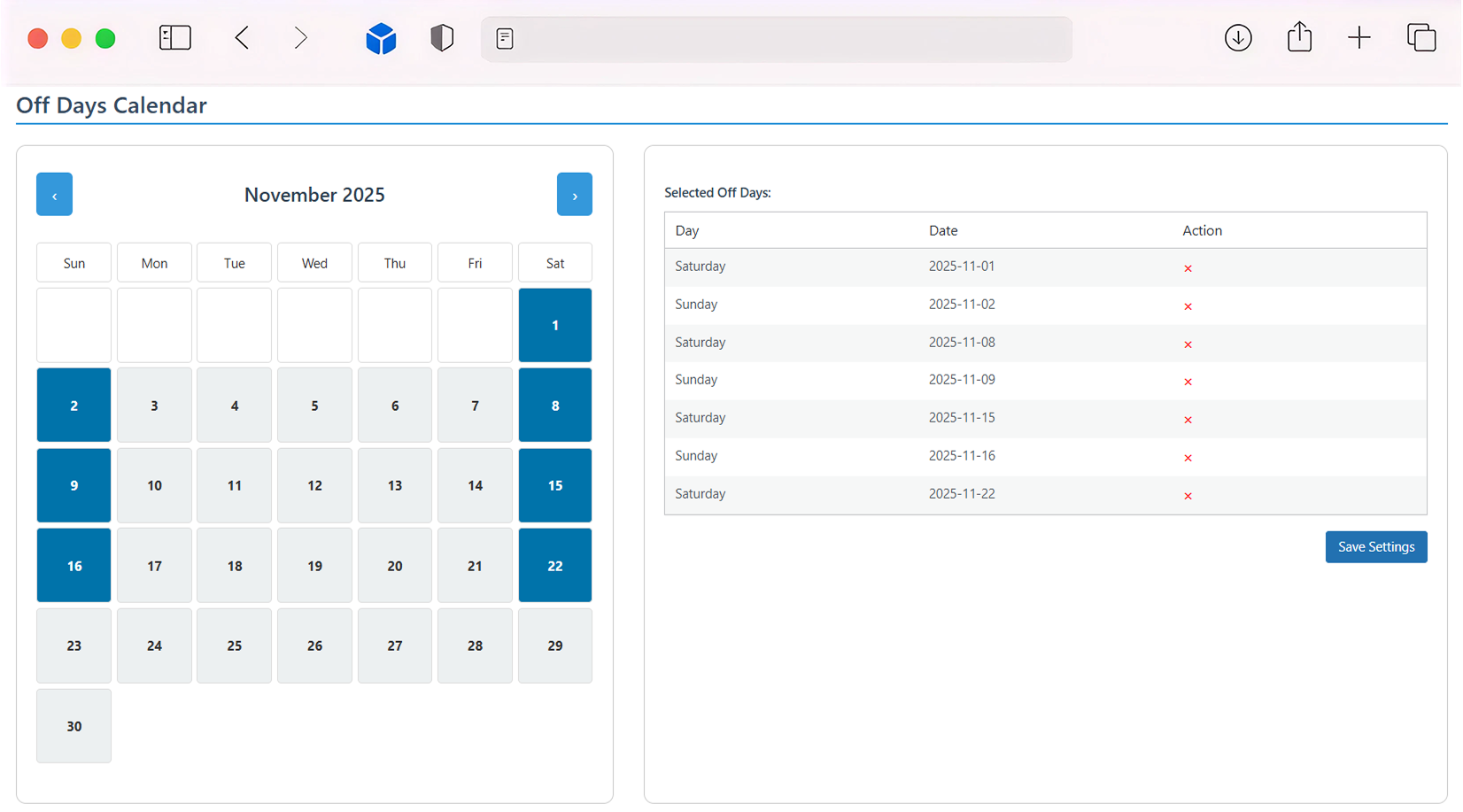
Task: Go to the previous month
Action: click(54, 195)
